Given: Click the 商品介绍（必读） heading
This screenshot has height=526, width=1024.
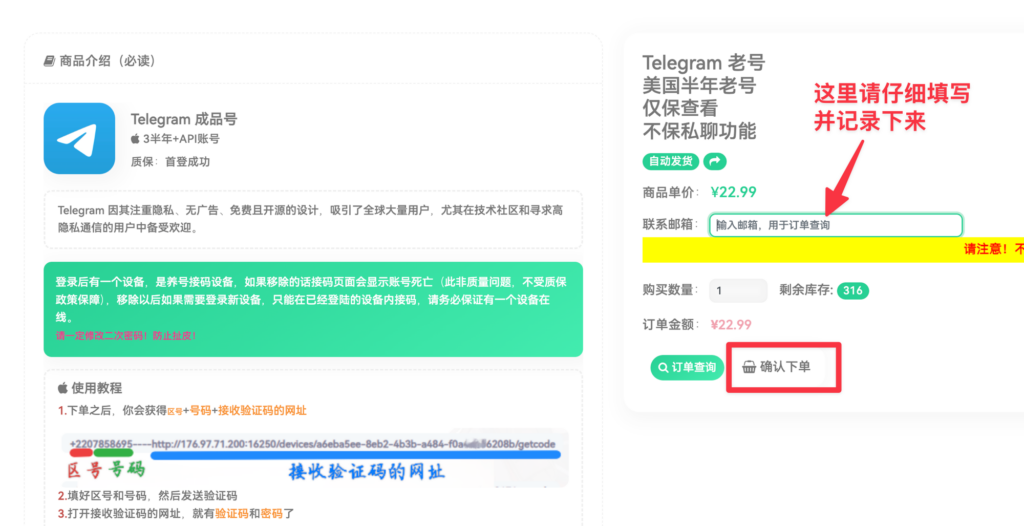Looking at the screenshot, I should click(x=108, y=61).
